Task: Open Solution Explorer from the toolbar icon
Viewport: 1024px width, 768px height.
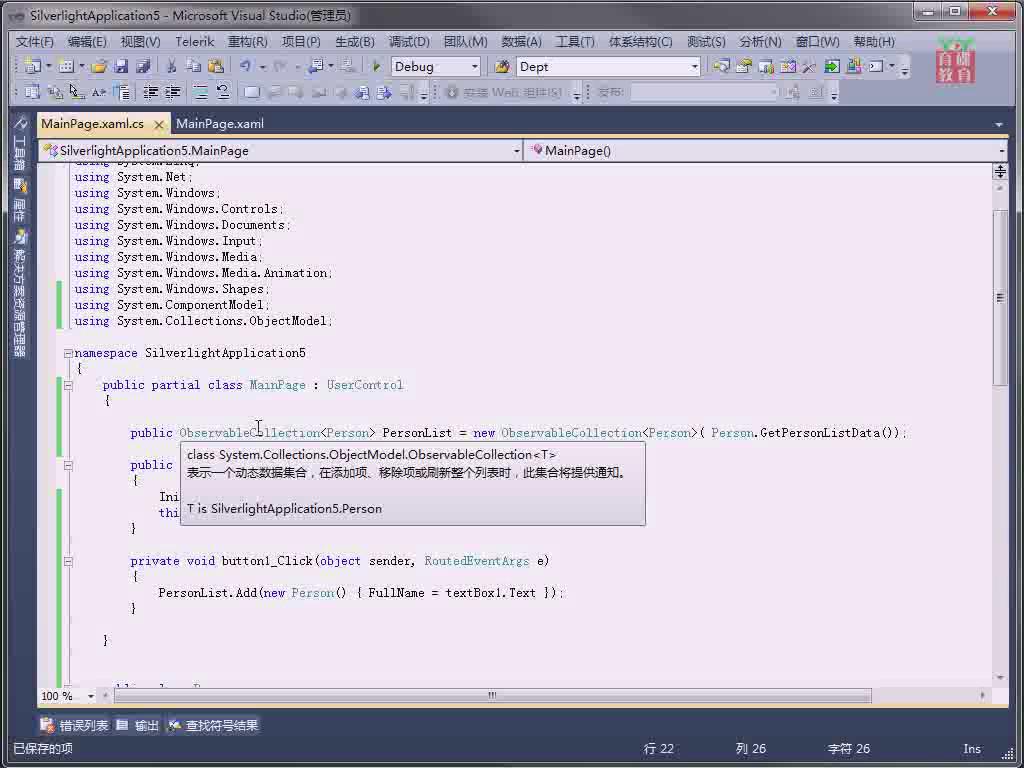Action: pos(721,66)
